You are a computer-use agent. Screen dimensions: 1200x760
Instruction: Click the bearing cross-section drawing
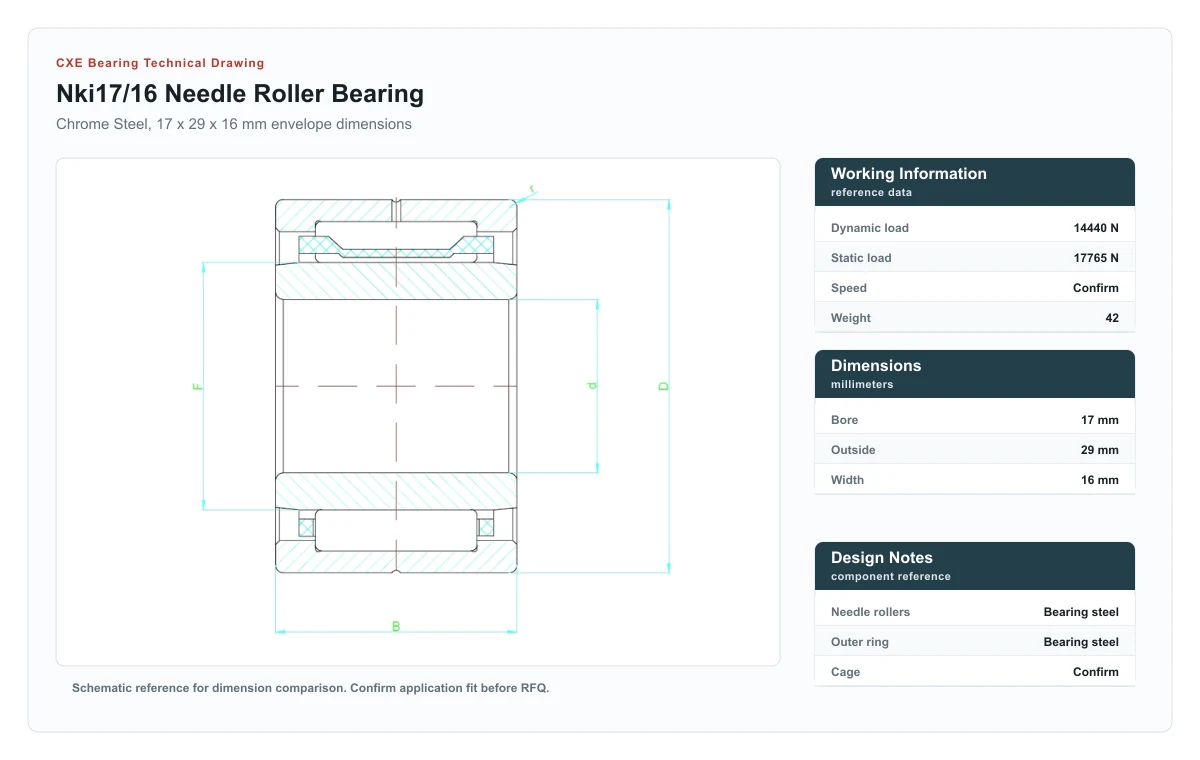tap(418, 412)
